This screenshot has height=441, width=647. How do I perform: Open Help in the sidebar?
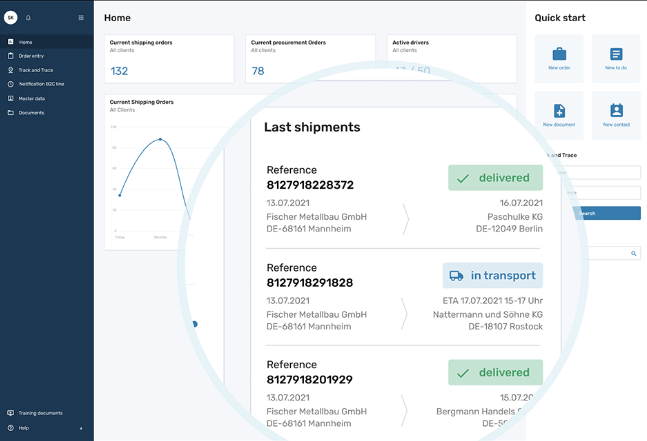pyautogui.click(x=24, y=428)
